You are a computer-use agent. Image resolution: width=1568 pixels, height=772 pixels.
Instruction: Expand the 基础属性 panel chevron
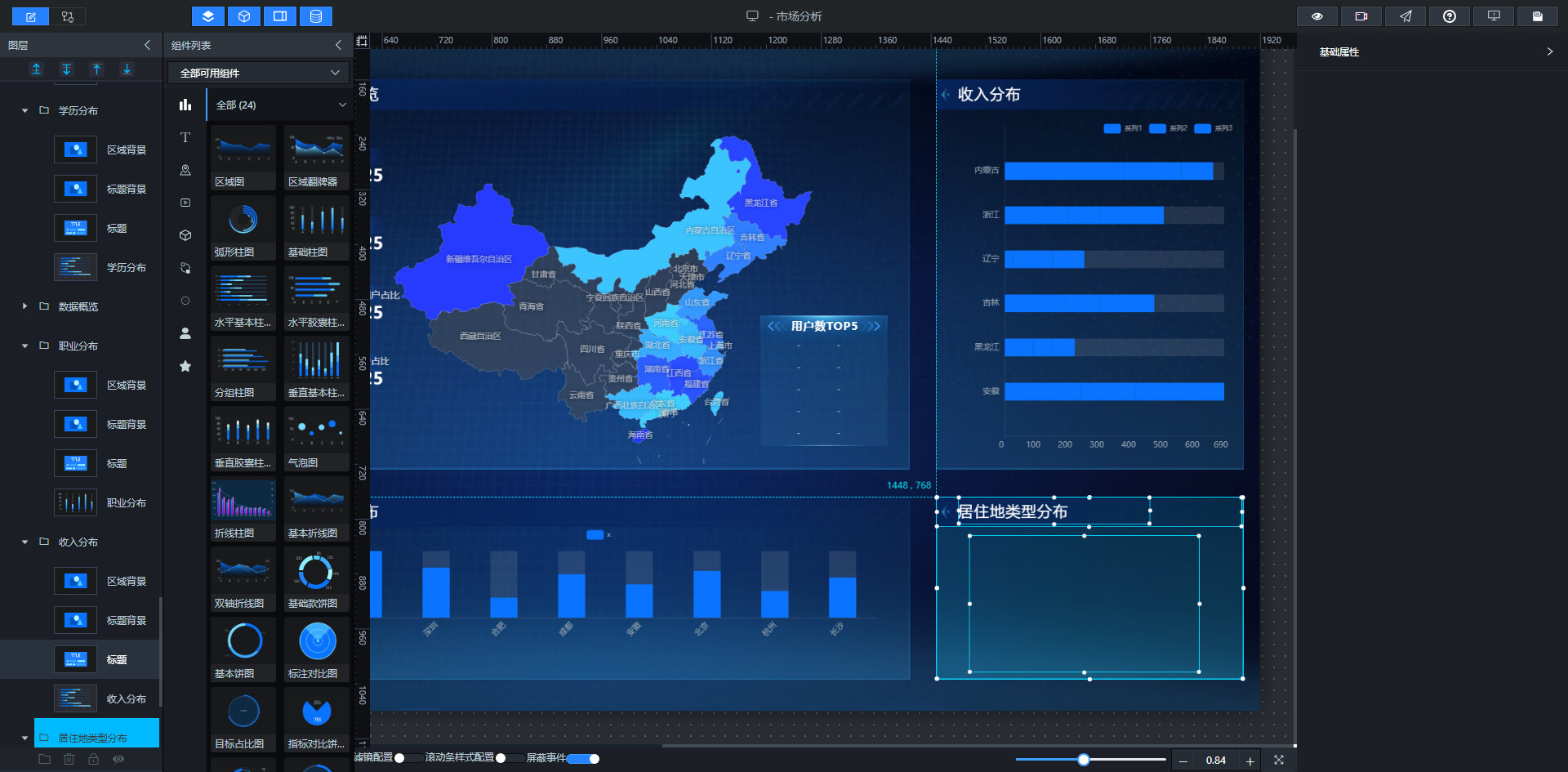pyautogui.click(x=1549, y=51)
